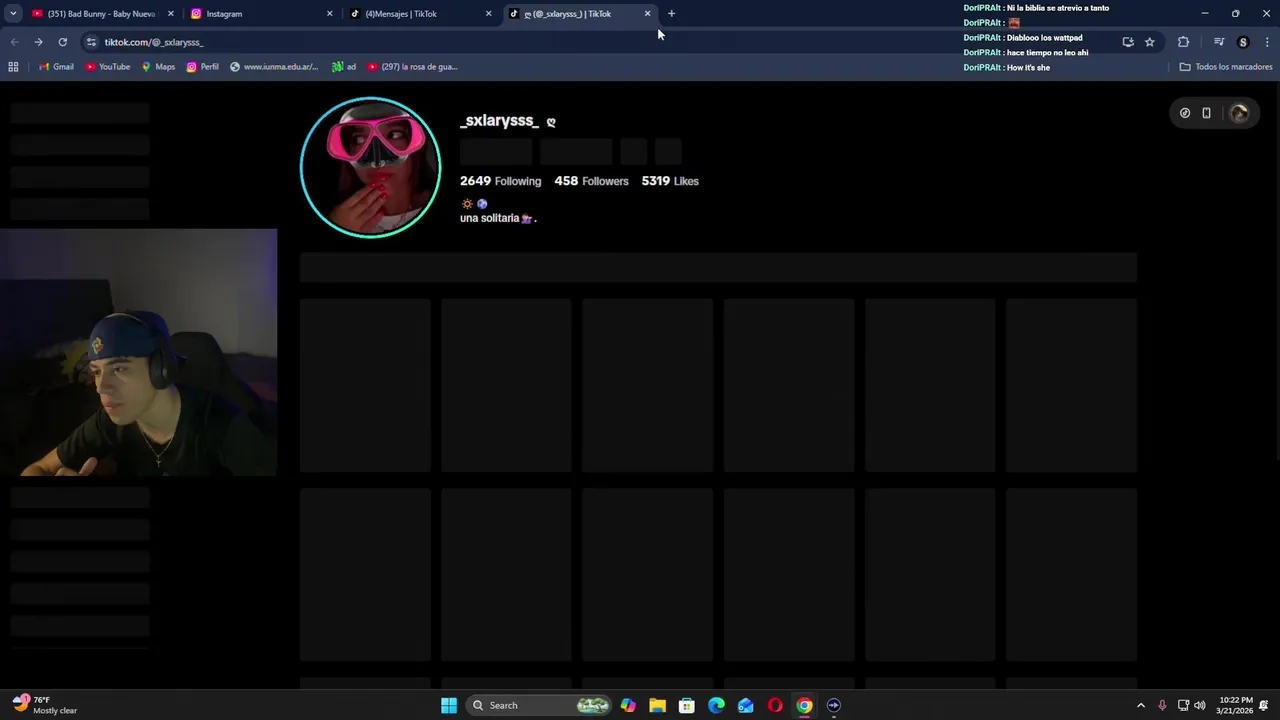
Task: Open the 2649 Following list
Action: pos(500,181)
